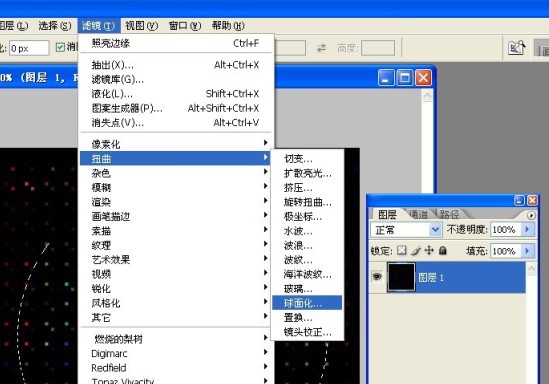Open the 填充 fill slider arrow
Viewport: 549px width, 384px height.
point(527,251)
